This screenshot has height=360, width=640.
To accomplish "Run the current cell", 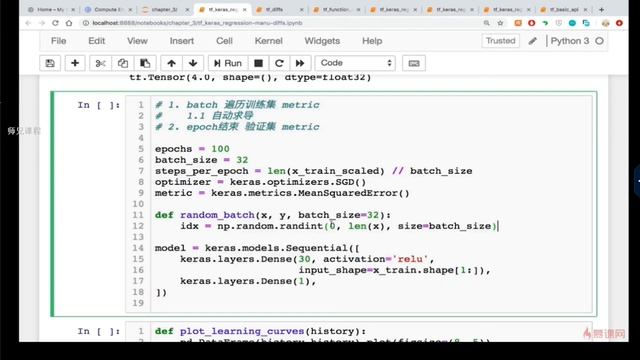I will (228, 63).
